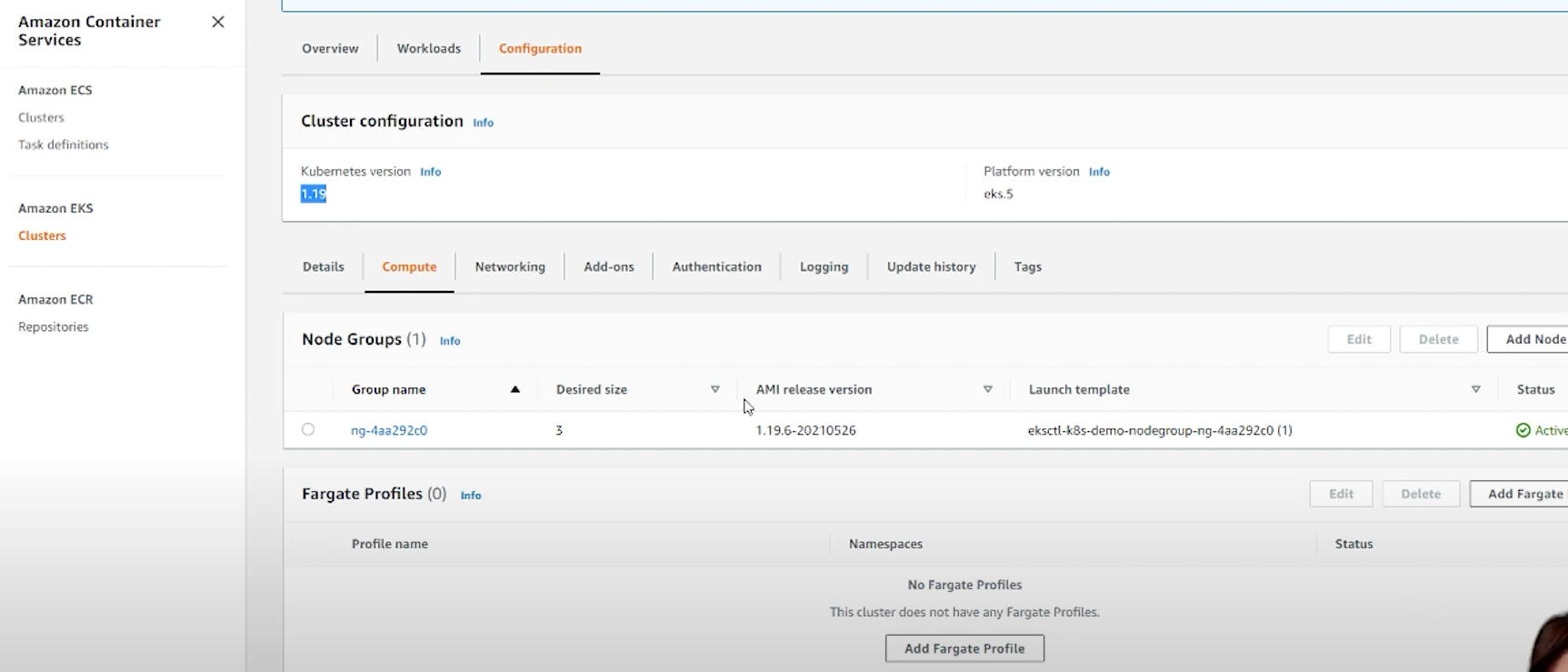Click the Add Fargate button in header
The width and height of the screenshot is (1568, 672).
1519,494
